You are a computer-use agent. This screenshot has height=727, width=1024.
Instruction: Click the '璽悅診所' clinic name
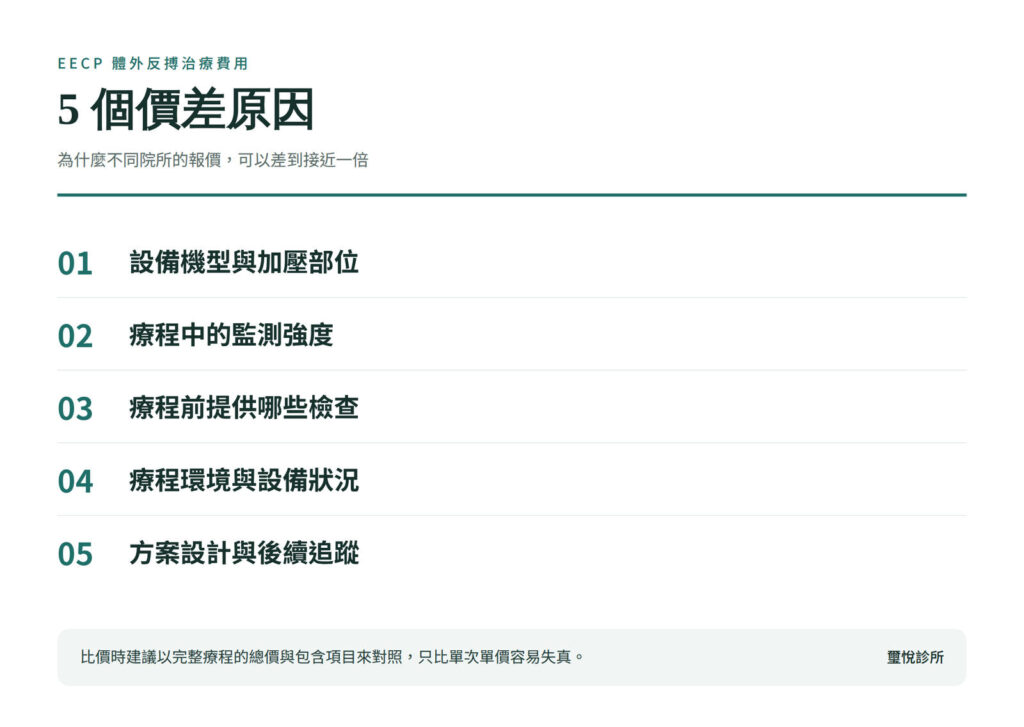pyautogui.click(x=915, y=657)
